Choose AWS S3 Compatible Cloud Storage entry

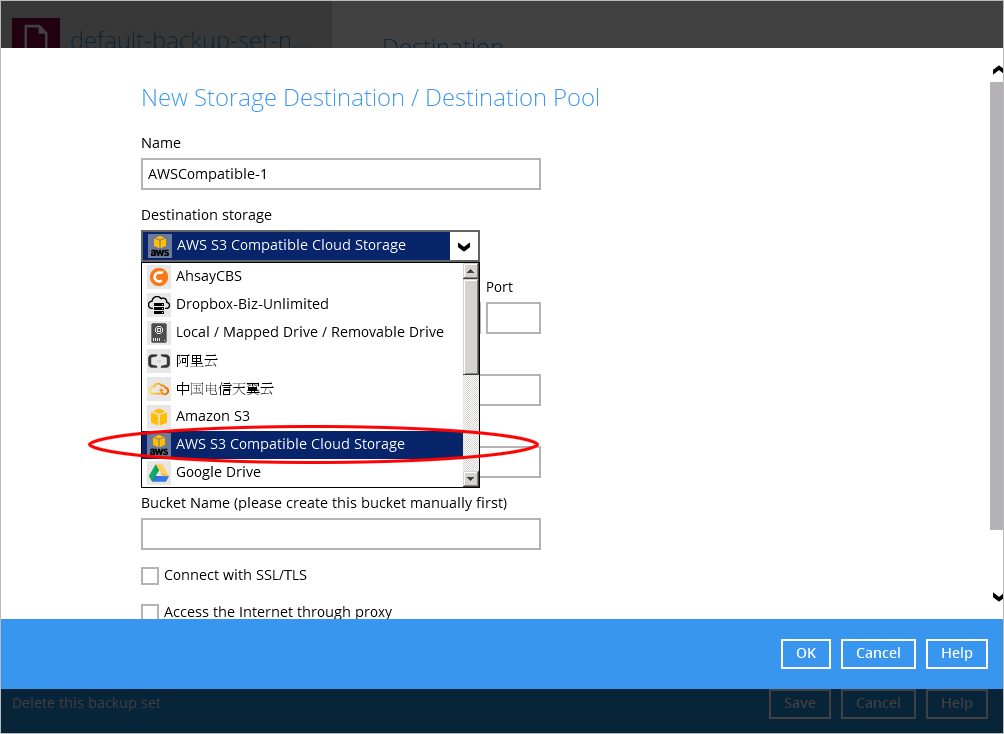pos(302,444)
